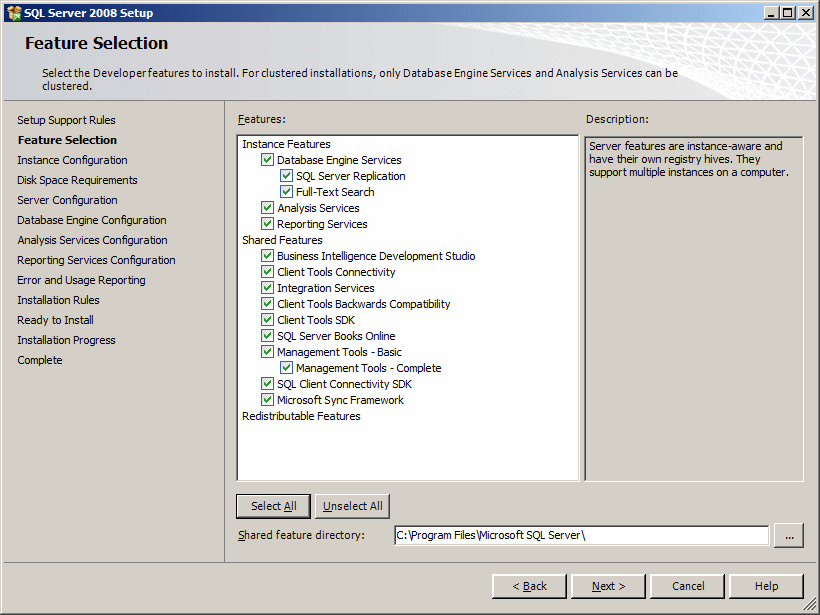Toggle SQL Server Replication checkbox
Image resolution: width=820 pixels, height=615 pixels.
click(286, 176)
